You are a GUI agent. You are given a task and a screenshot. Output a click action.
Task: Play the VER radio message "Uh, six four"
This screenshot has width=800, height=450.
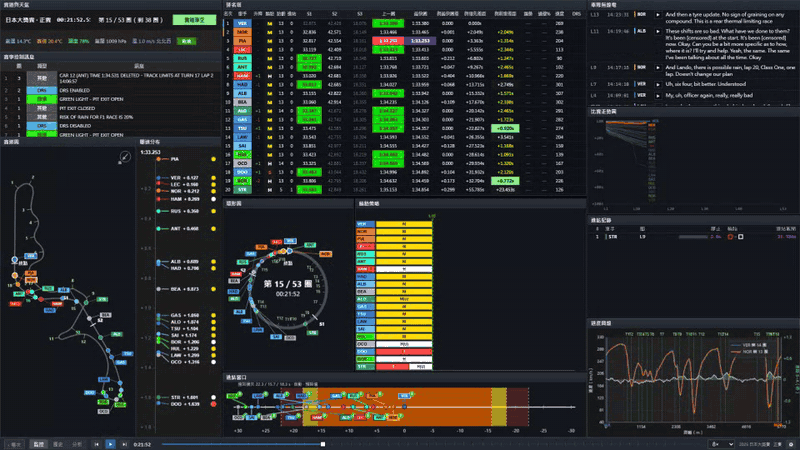click(657, 84)
